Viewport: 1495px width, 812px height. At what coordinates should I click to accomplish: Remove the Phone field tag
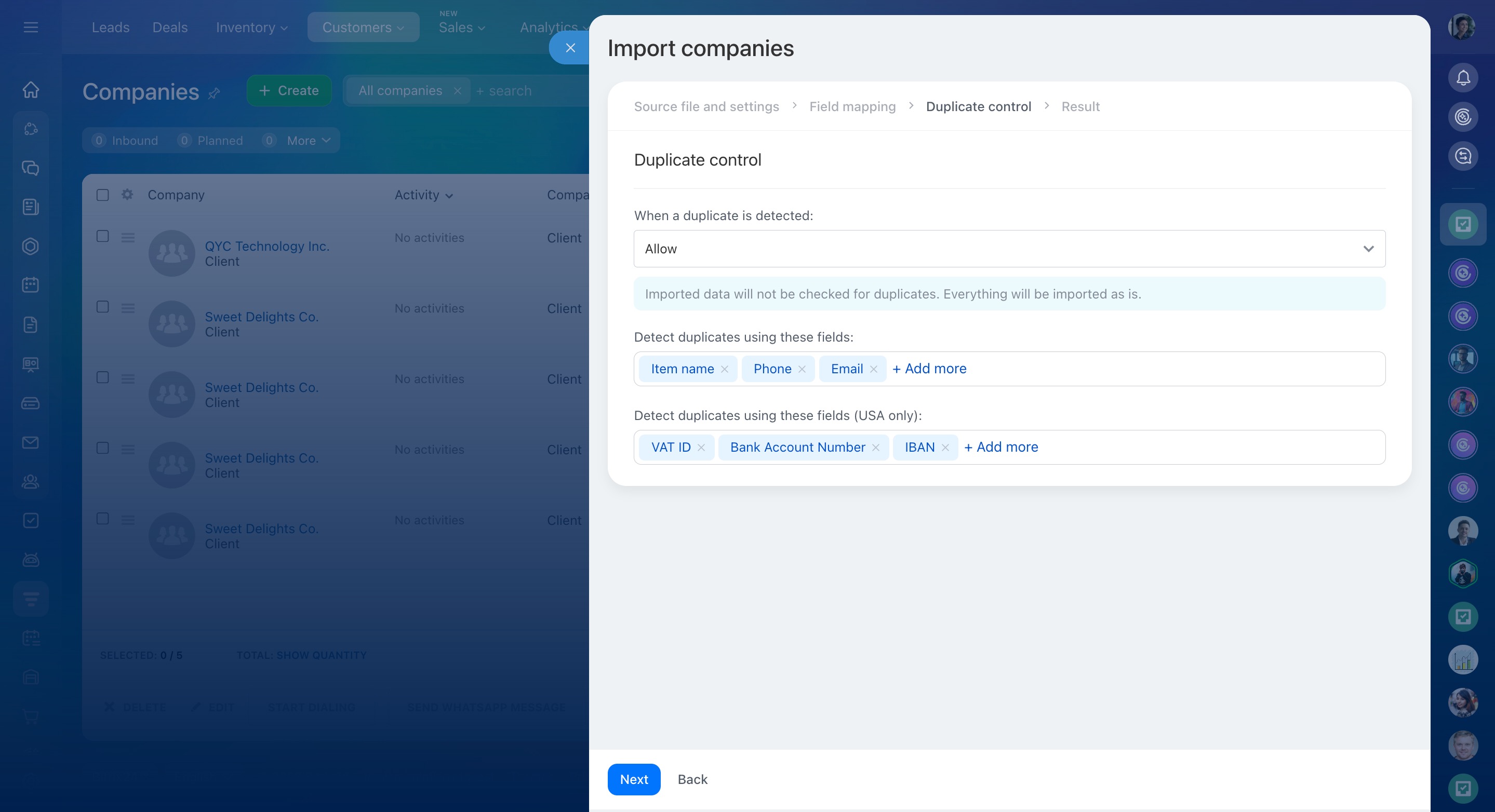(802, 369)
